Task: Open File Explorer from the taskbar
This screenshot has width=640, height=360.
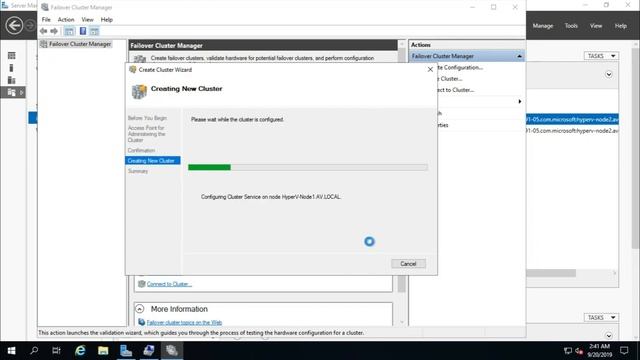Action: click(x=103, y=351)
